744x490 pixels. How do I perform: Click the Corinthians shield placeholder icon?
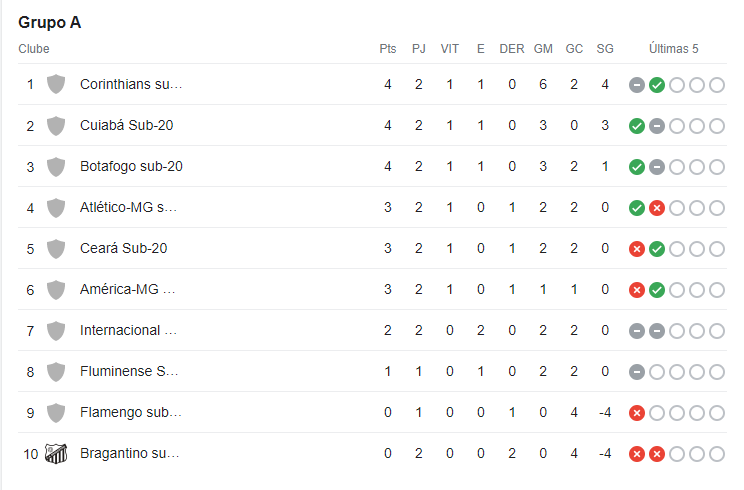pyautogui.click(x=56, y=84)
